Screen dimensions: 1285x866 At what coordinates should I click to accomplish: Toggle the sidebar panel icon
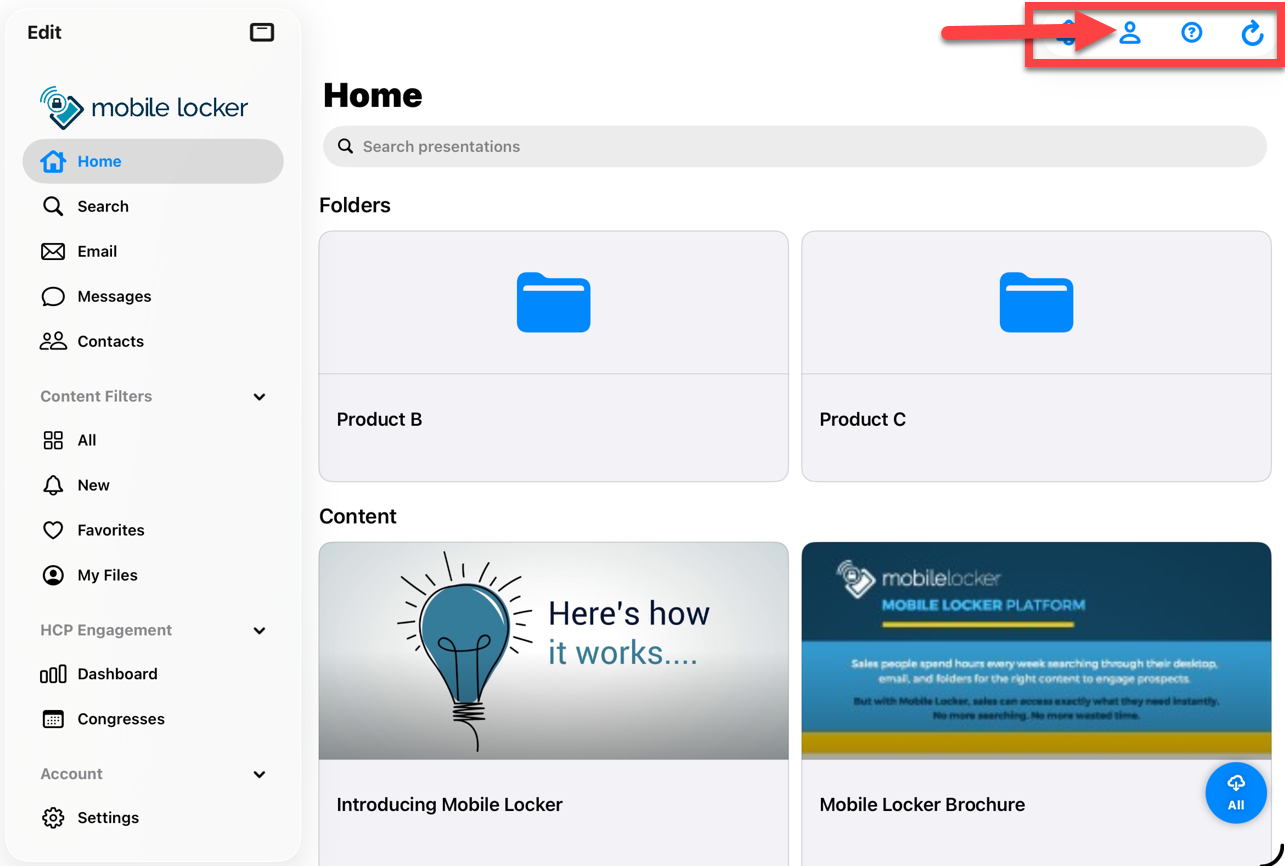coord(262,32)
